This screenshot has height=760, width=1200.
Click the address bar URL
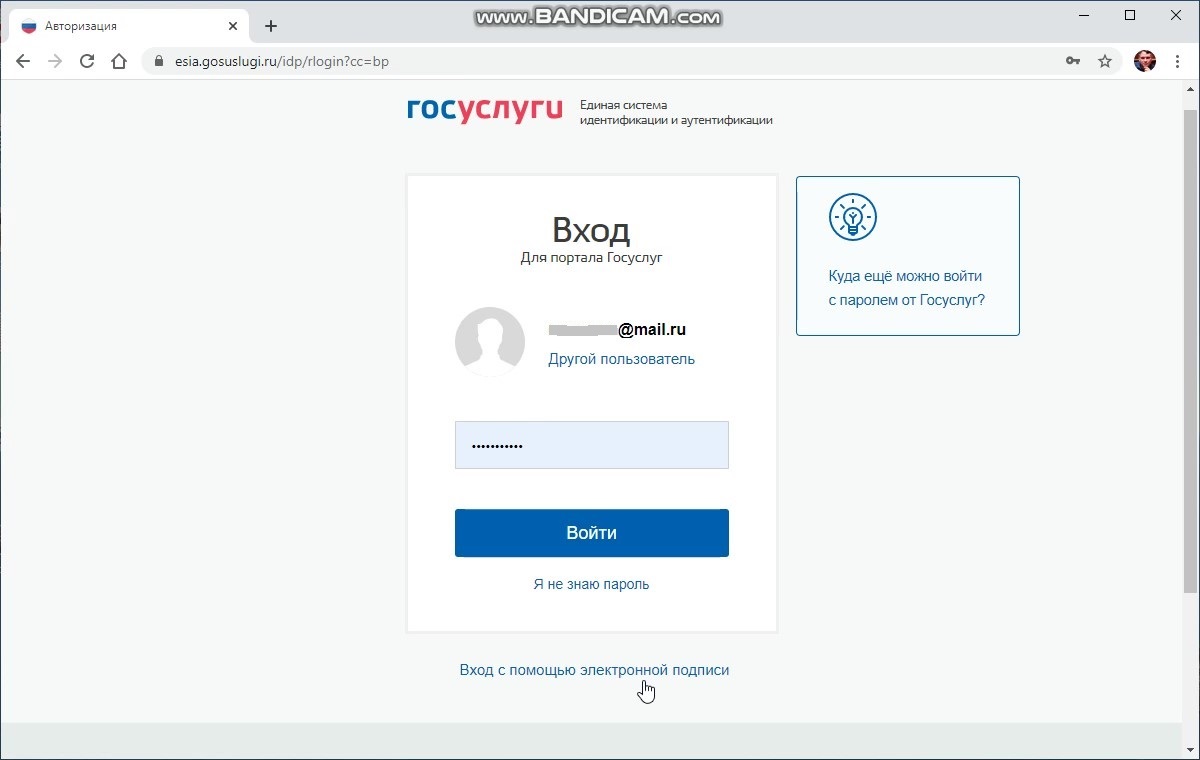(x=281, y=61)
